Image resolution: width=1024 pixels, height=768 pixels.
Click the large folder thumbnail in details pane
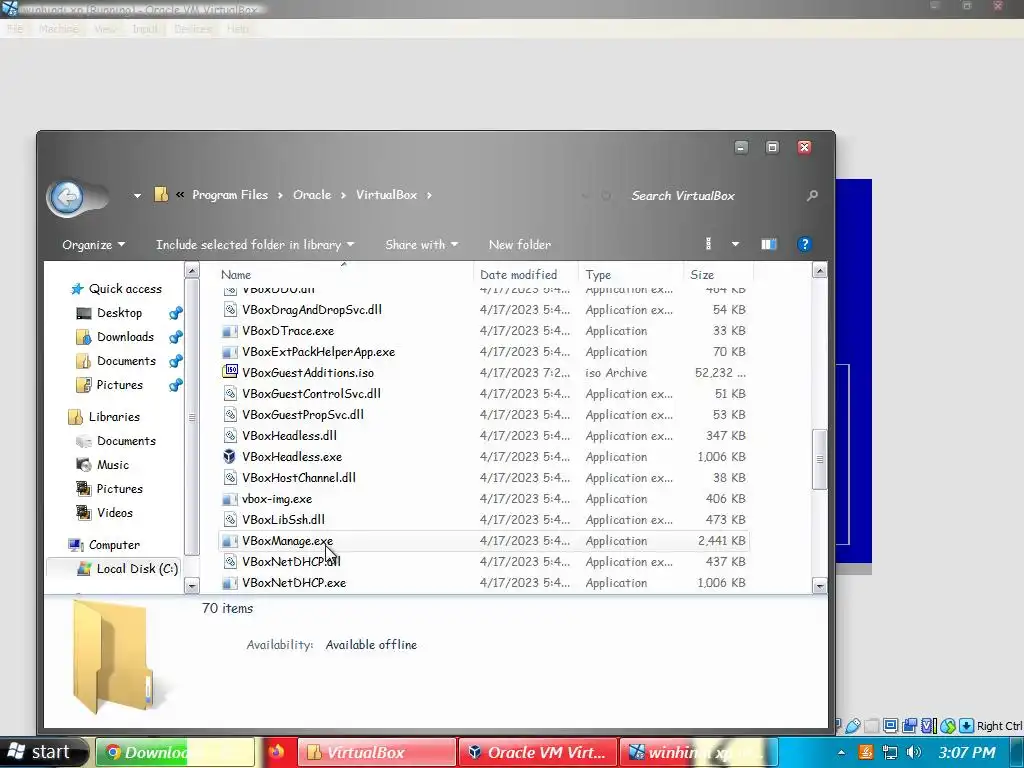[x=114, y=656]
